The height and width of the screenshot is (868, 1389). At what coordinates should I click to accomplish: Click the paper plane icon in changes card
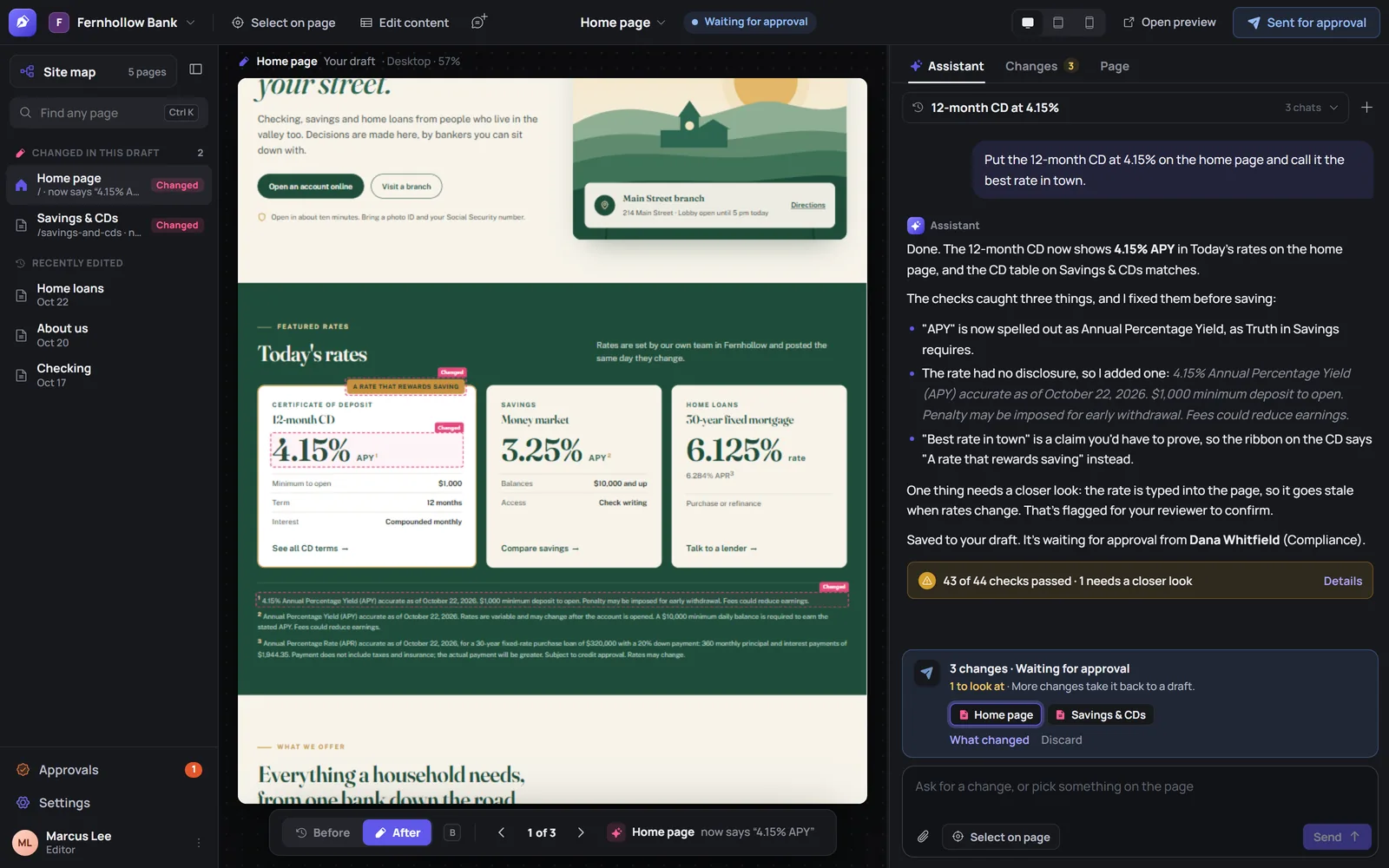(x=927, y=673)
